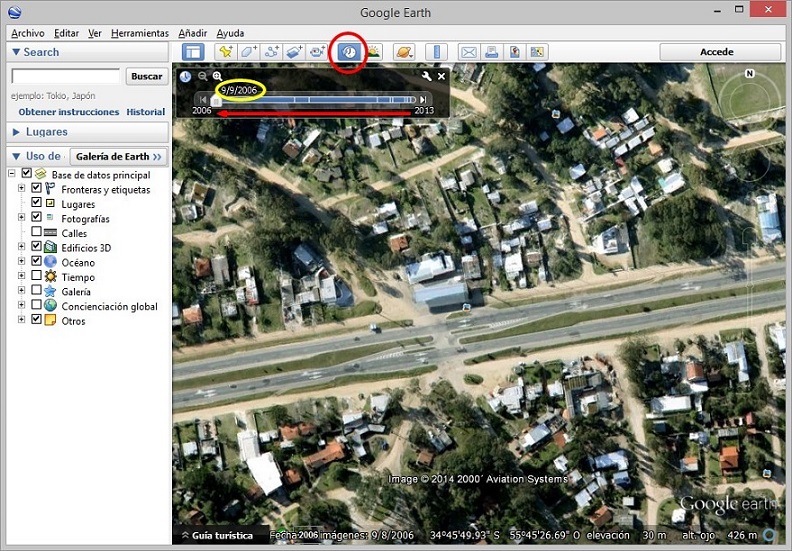The image size is (792, 551).
Task: Open the Ayuda menu
Action: pyautogui.click(x=230, y=33)
